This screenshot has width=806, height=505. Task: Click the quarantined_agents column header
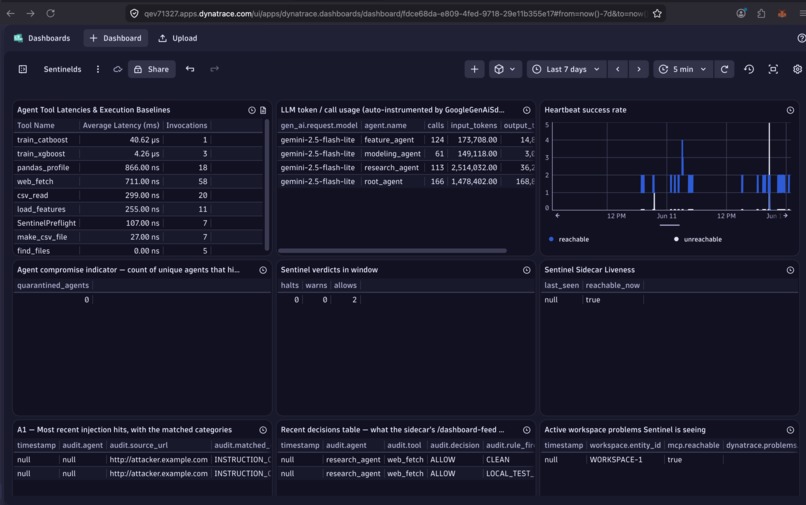pyautogui.click(x=53, y=285)
